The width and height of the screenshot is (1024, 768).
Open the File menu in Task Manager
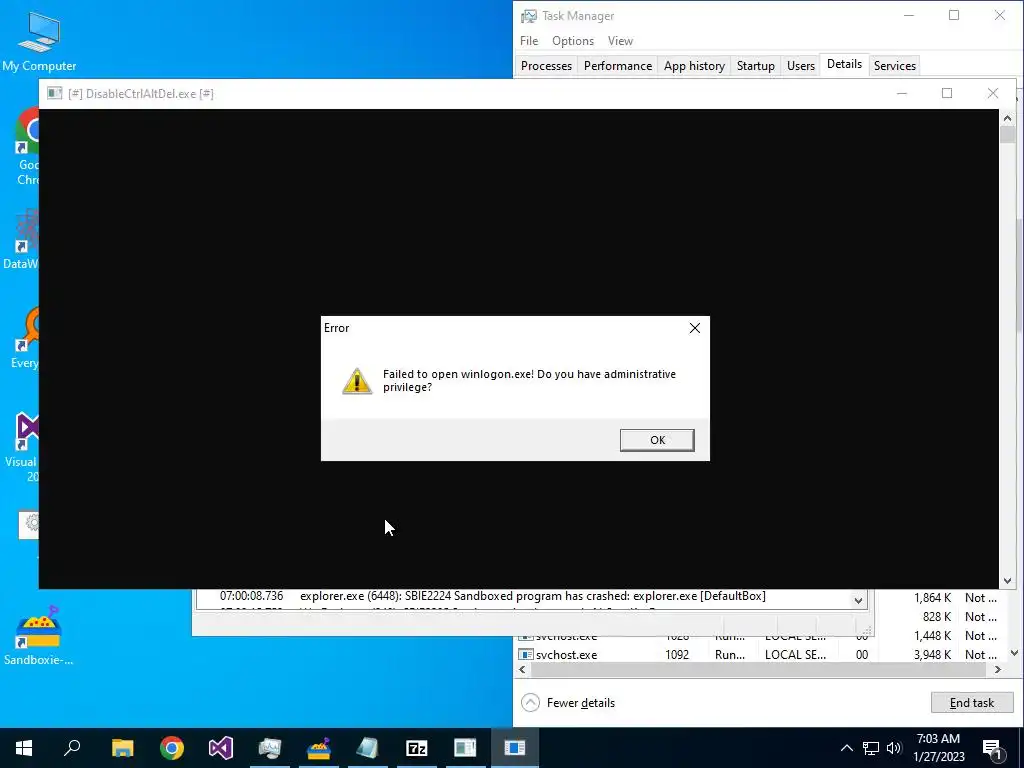tap(529, 40)
